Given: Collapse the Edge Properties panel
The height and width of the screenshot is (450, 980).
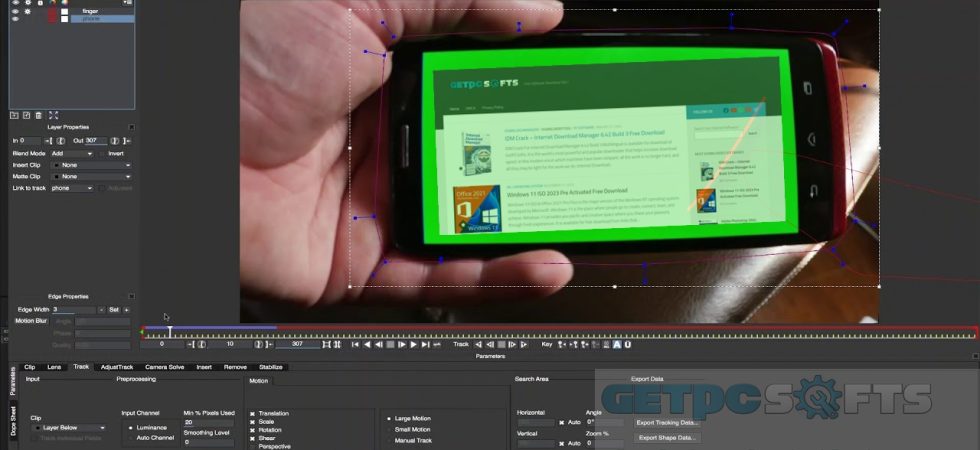Looking at the screenshot, I should [x=131, y=296].
